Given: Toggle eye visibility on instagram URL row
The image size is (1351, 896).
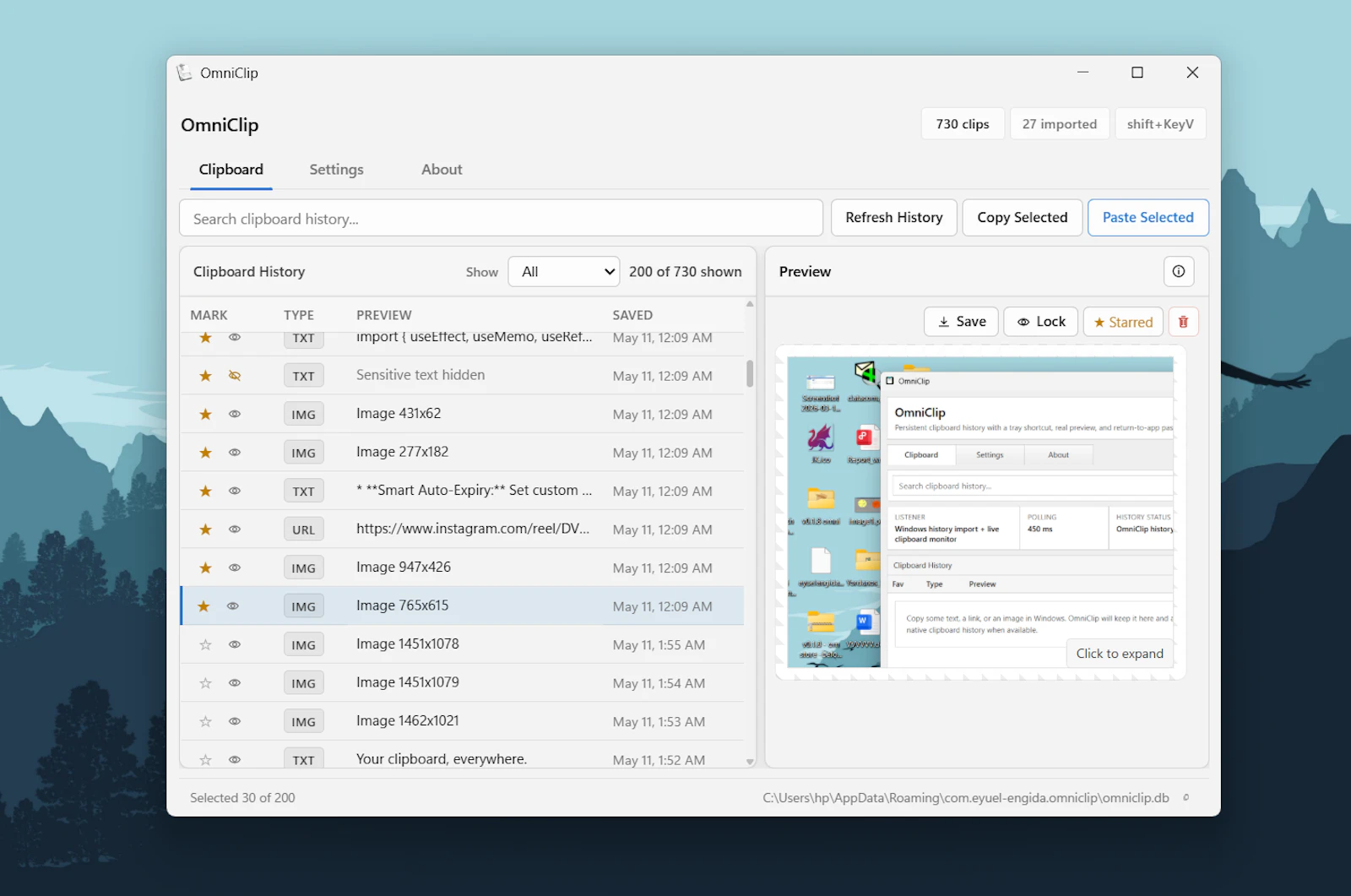Looking at the screenshot, I should click(x=235, y=529).
